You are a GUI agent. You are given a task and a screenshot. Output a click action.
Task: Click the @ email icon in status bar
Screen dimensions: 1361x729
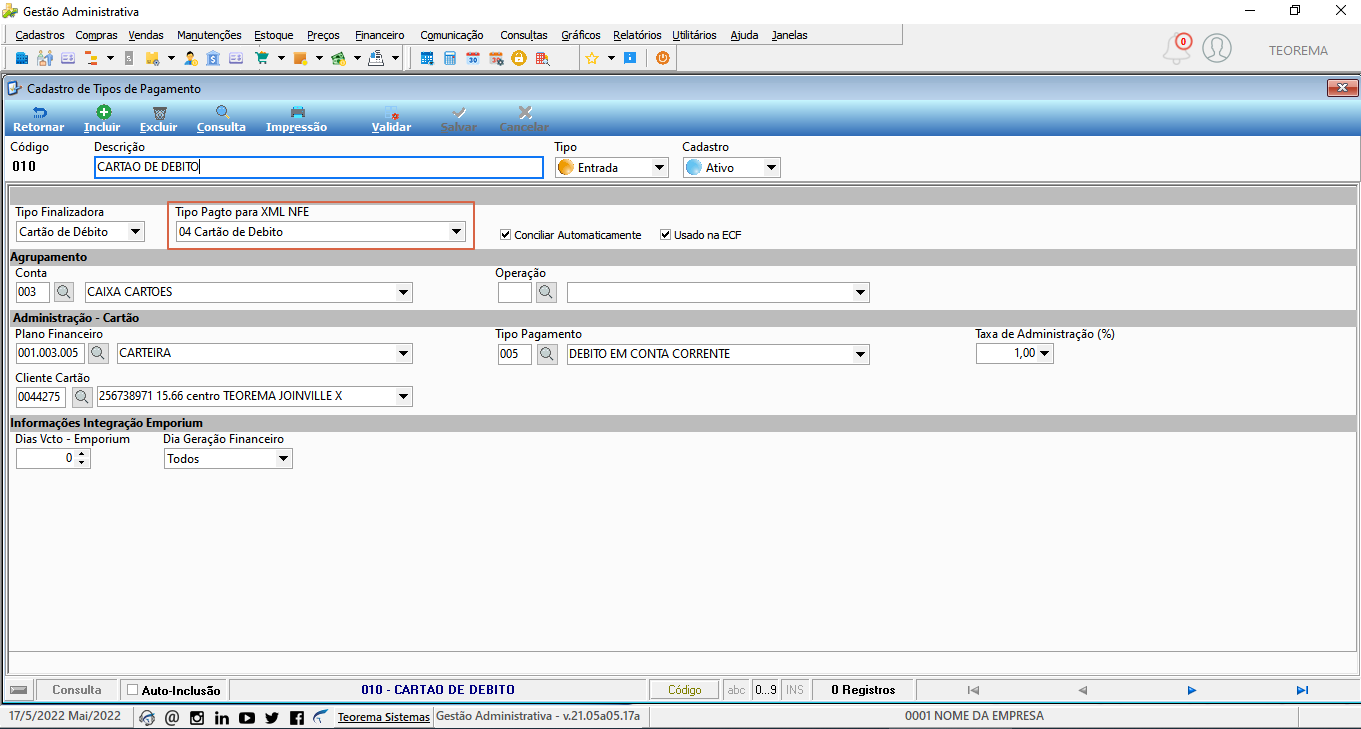click(x=172, y=717)
